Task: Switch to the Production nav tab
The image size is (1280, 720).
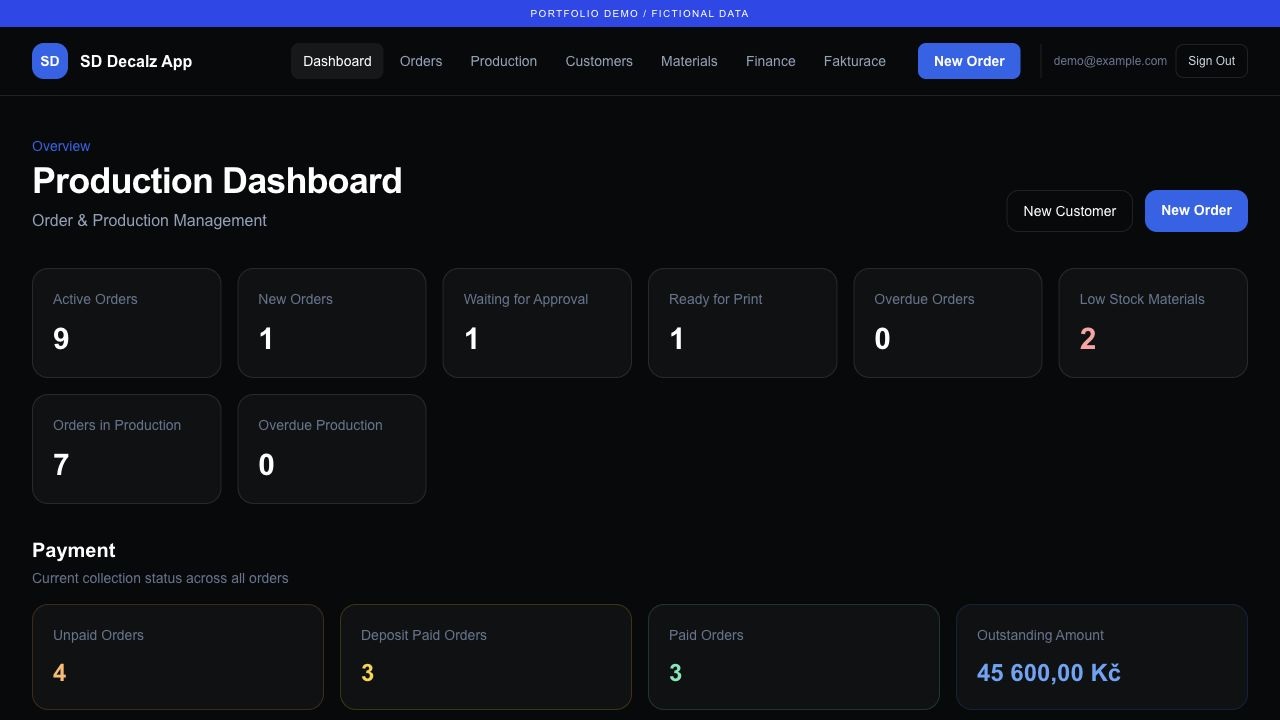Action: [x=504, y=61]
